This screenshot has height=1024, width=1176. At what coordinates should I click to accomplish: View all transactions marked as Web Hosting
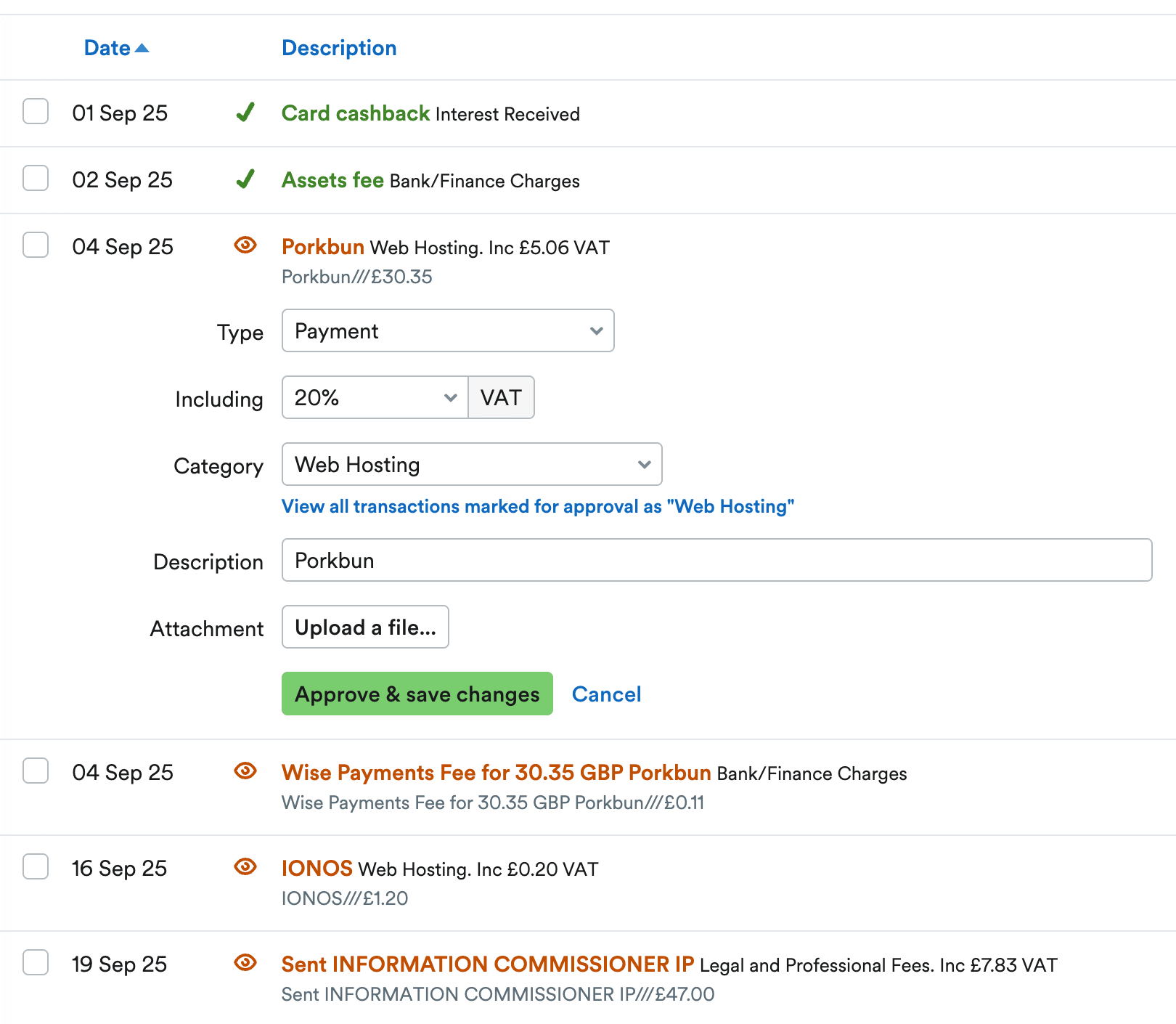[537, 507]
